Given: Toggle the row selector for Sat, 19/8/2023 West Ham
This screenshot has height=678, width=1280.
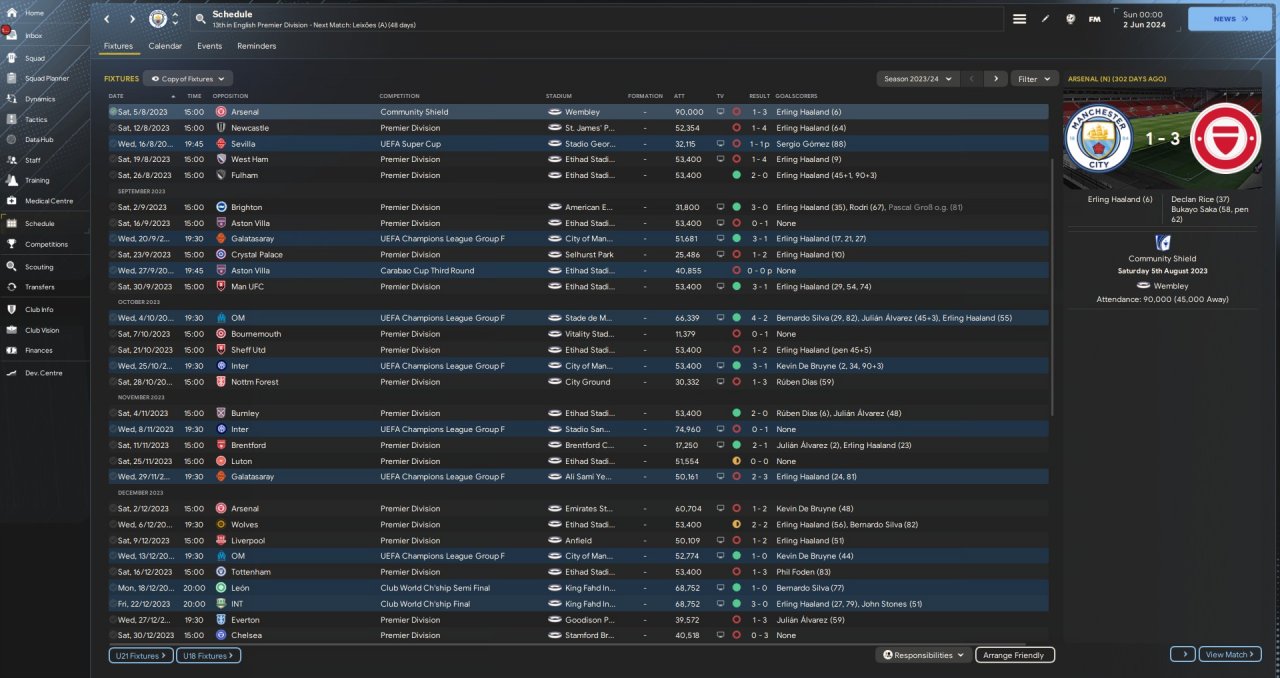Looking at the screenshot, I should (x=113, y=159).
